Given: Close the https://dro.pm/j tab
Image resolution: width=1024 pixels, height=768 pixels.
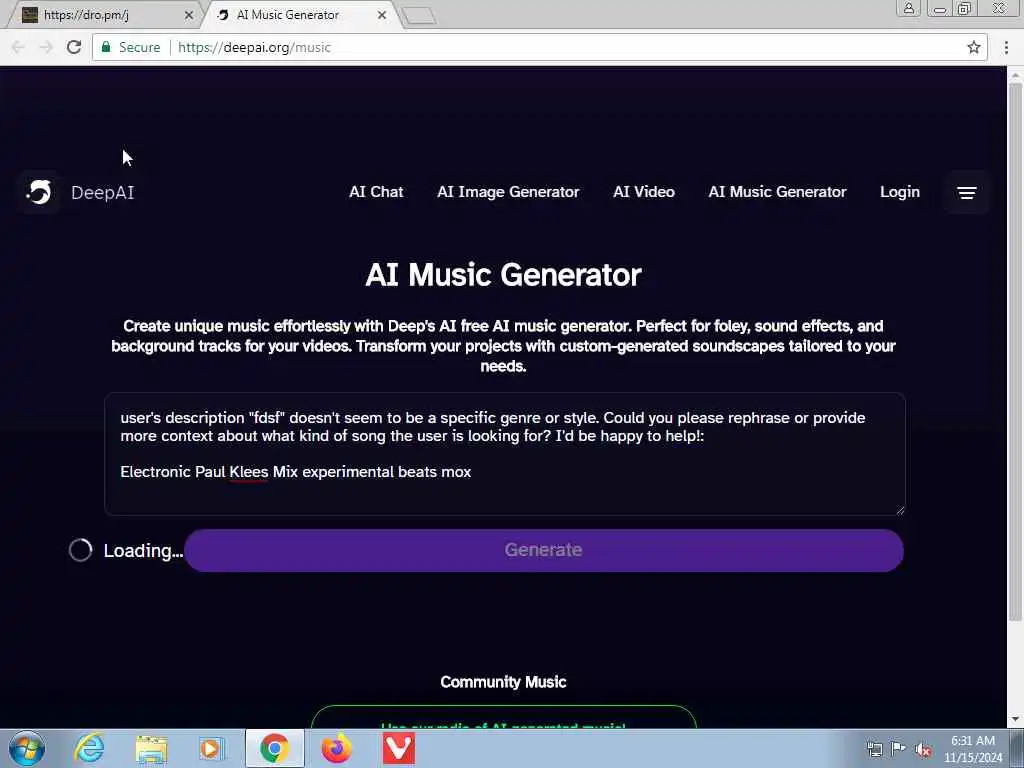Looking at the screenshot, I should click(189, 15).
